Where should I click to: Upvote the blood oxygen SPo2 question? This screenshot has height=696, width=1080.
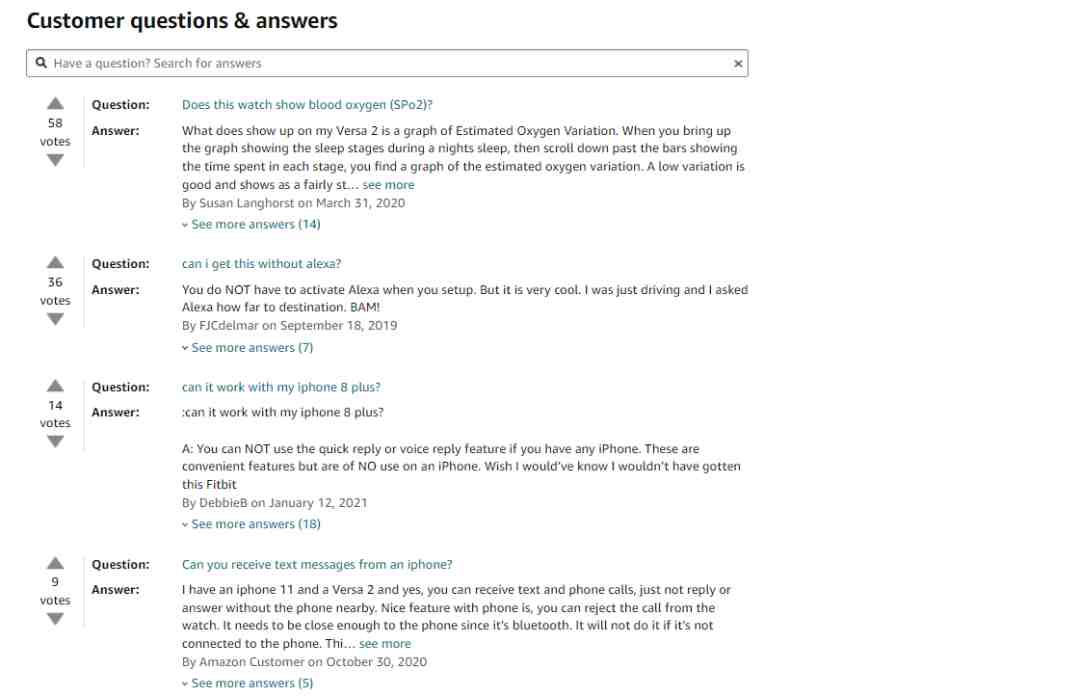(x=55, y=104)
